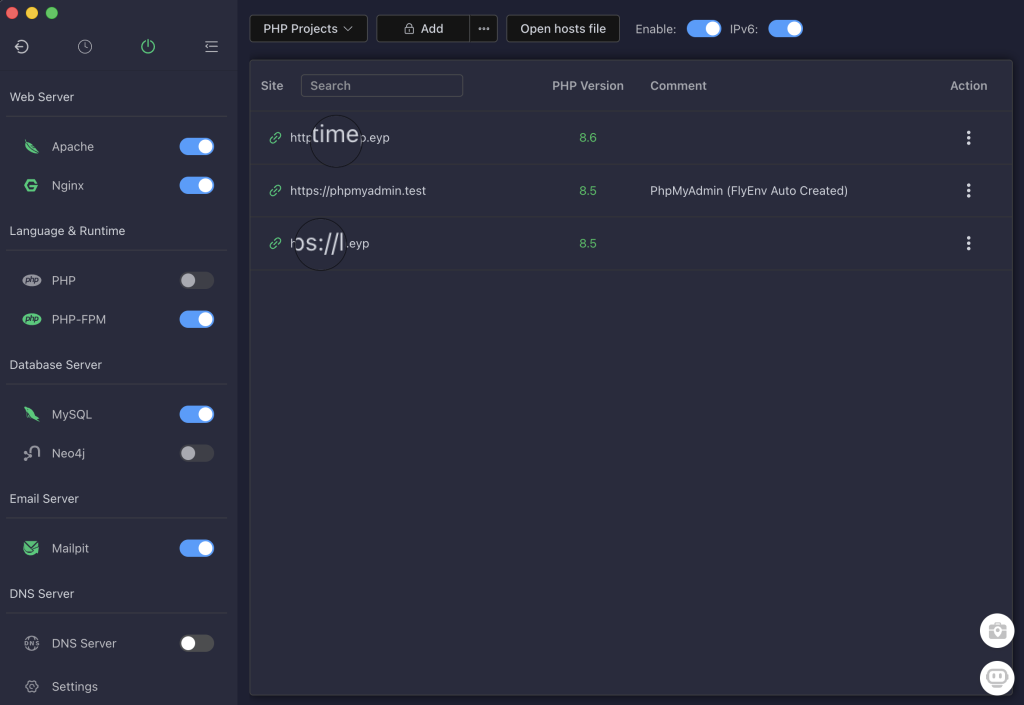Select PHP-FPM in the sidebar
1024x705 pixels.
click(78, 319)
